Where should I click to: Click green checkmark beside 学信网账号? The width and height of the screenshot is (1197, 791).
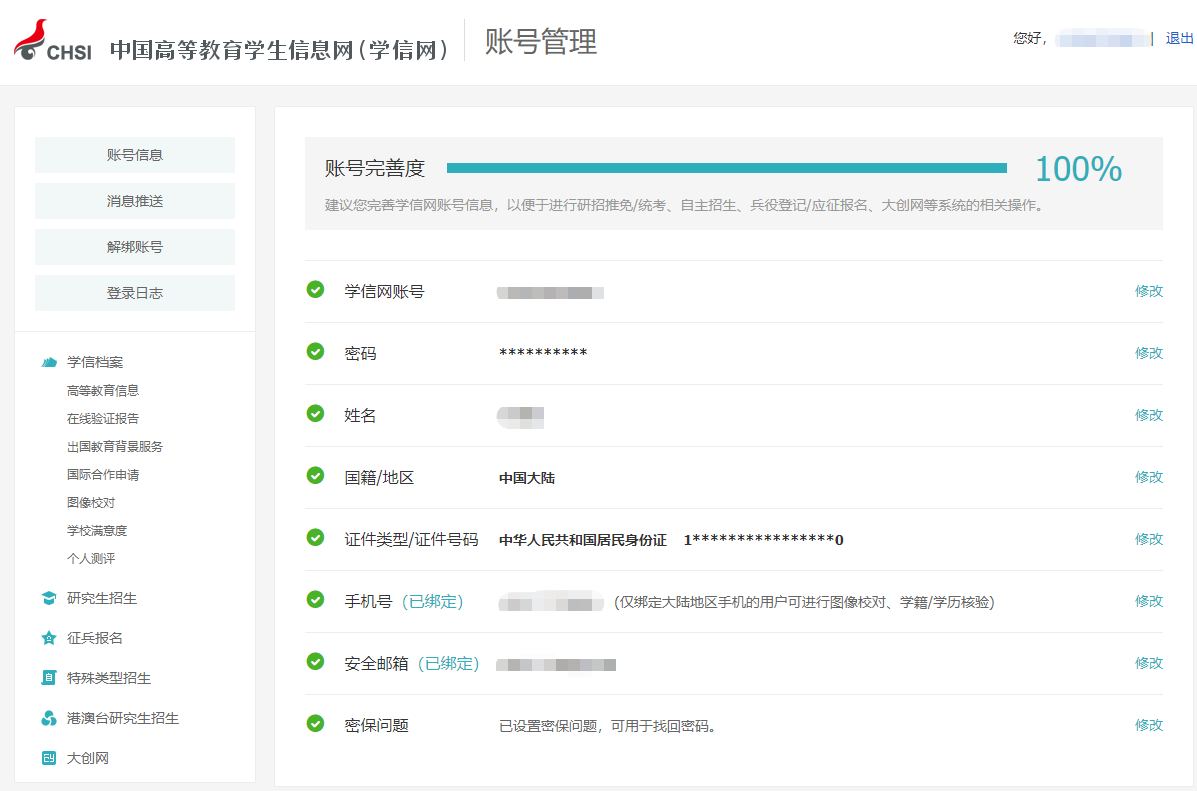315,290
